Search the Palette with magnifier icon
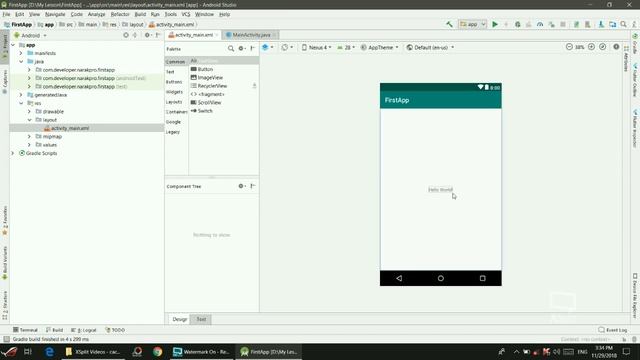The height and width of the screenshot is (360, 640). [x=231, y=49]
